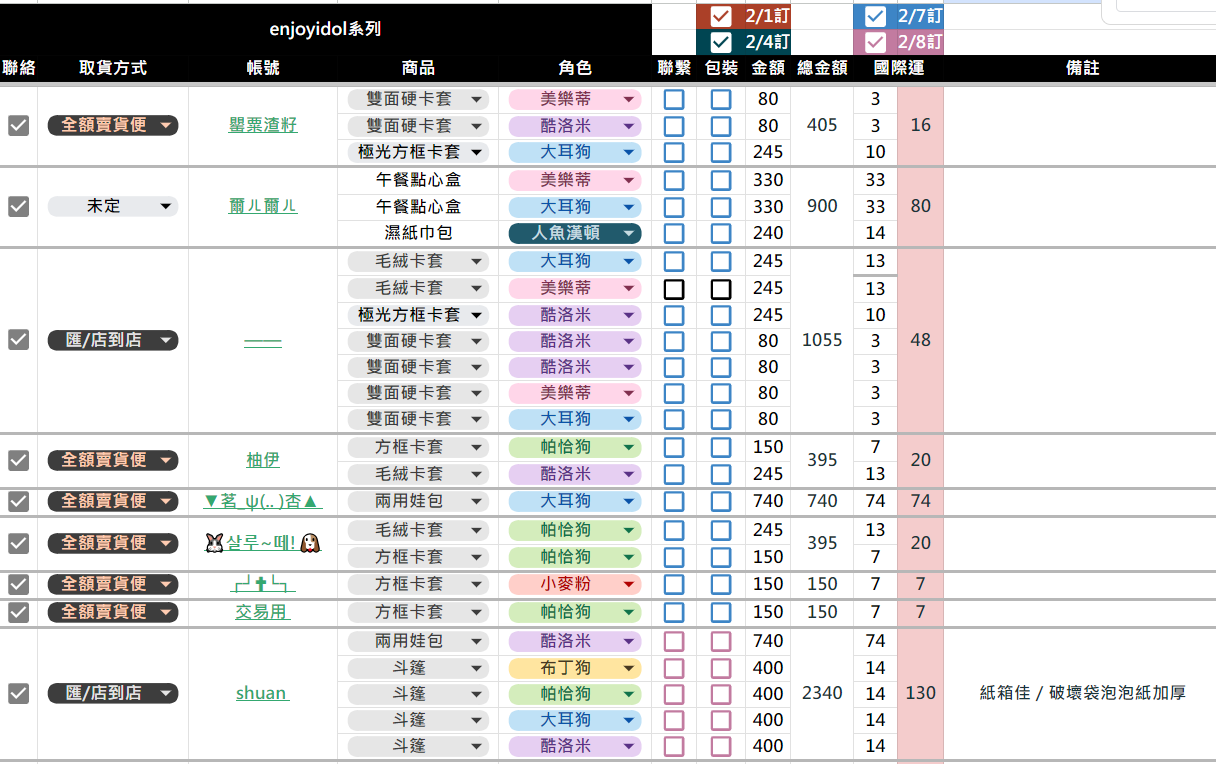The width and height of the screenshot is (1216, 764).
Task: Open the 人魚漢頓 role dropdown
Action: (x=575, y=233)
